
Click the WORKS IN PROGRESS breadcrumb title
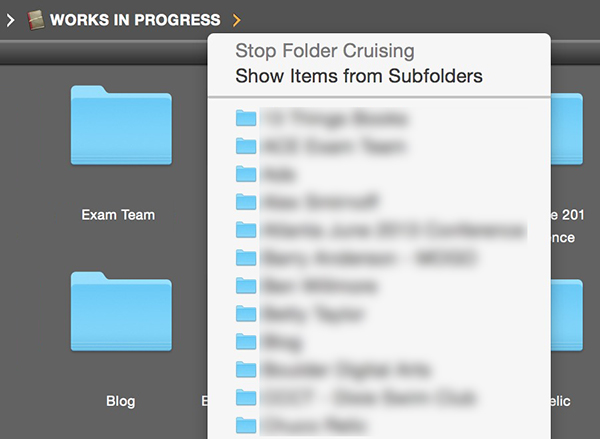[x=135, y=20]
